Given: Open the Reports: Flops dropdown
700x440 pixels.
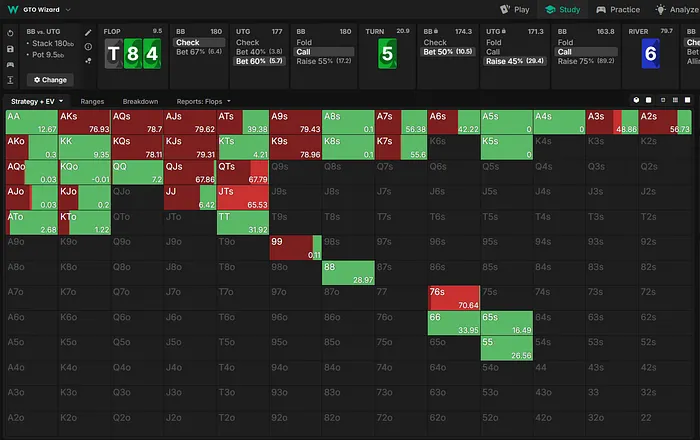Looking at the screenshot, I should (202, 101).
